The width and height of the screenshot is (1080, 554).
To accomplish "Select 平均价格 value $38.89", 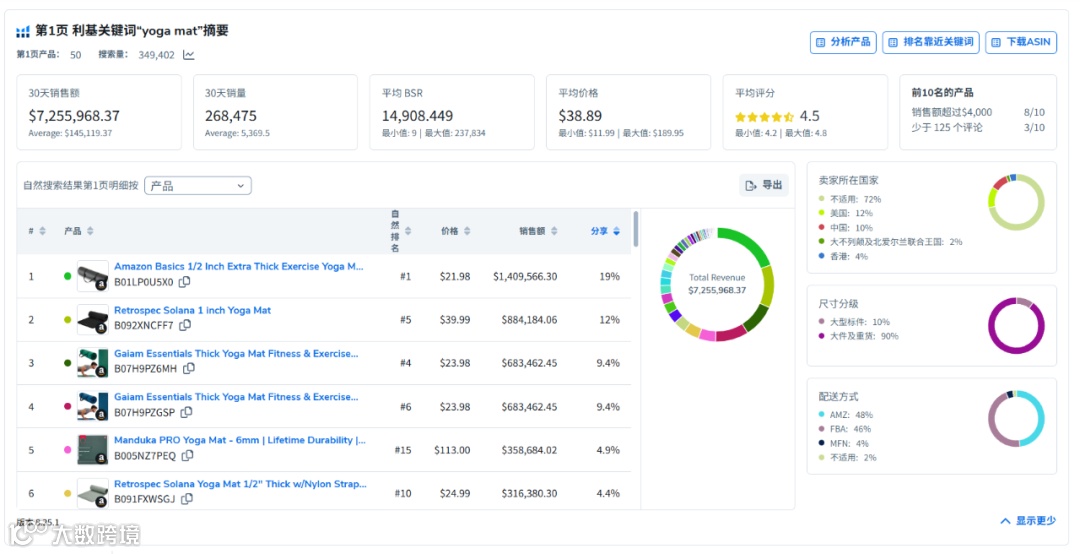I will (580, 116).
